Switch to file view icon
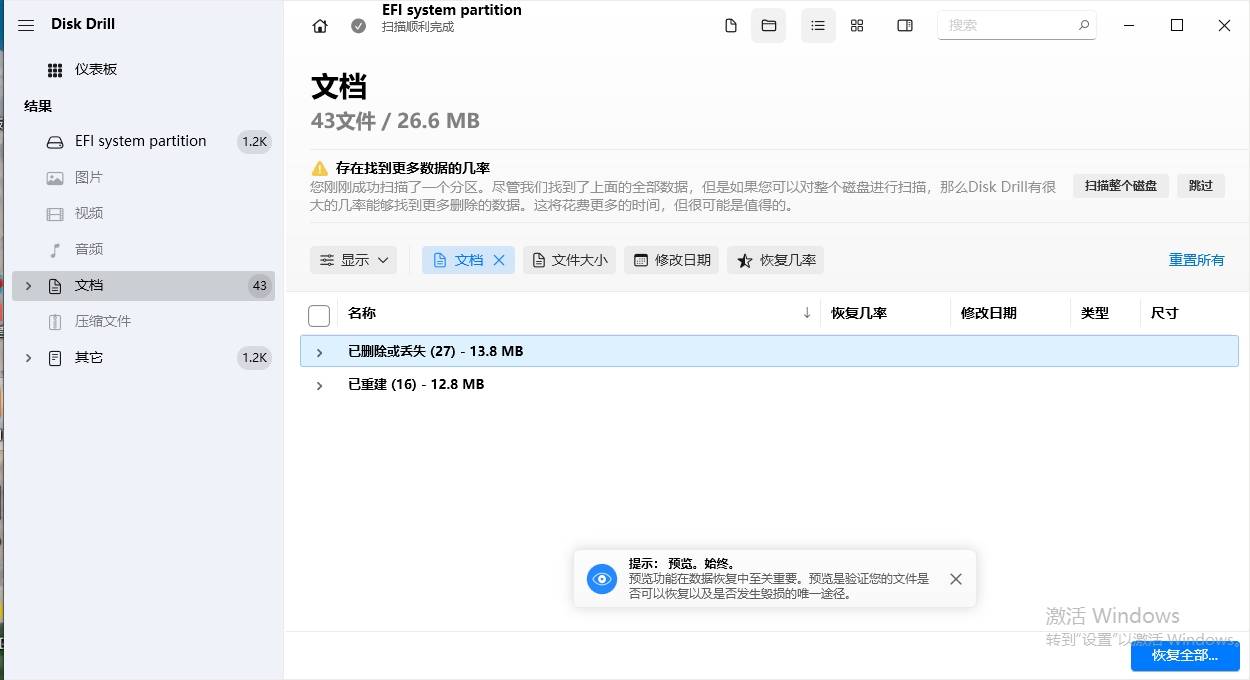The width and height of the screenshot is (1250, 680). (x=731, y=26)
